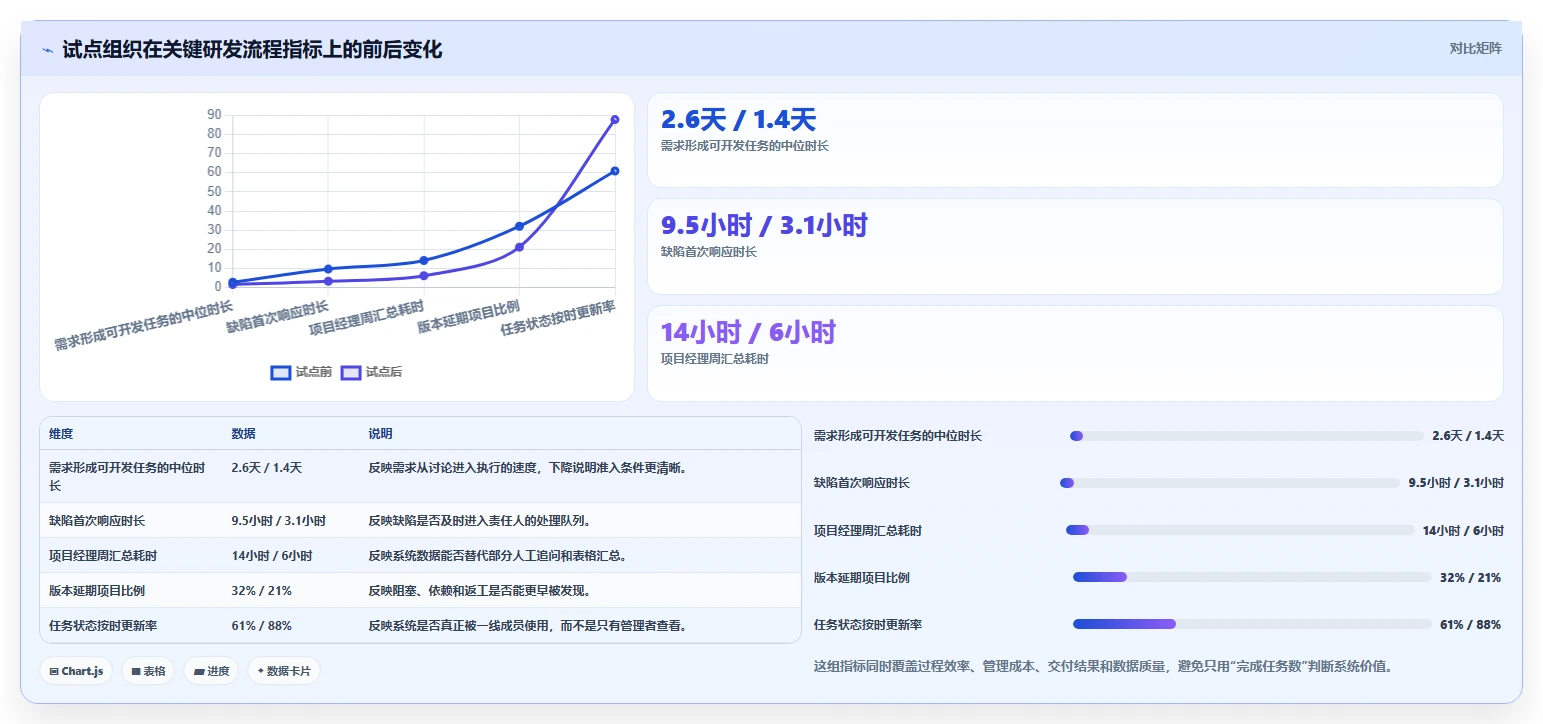This screenshot has width=1543, height=724.
Task: Click the 61% / 88% table cell
Action: tap(261, 626)
